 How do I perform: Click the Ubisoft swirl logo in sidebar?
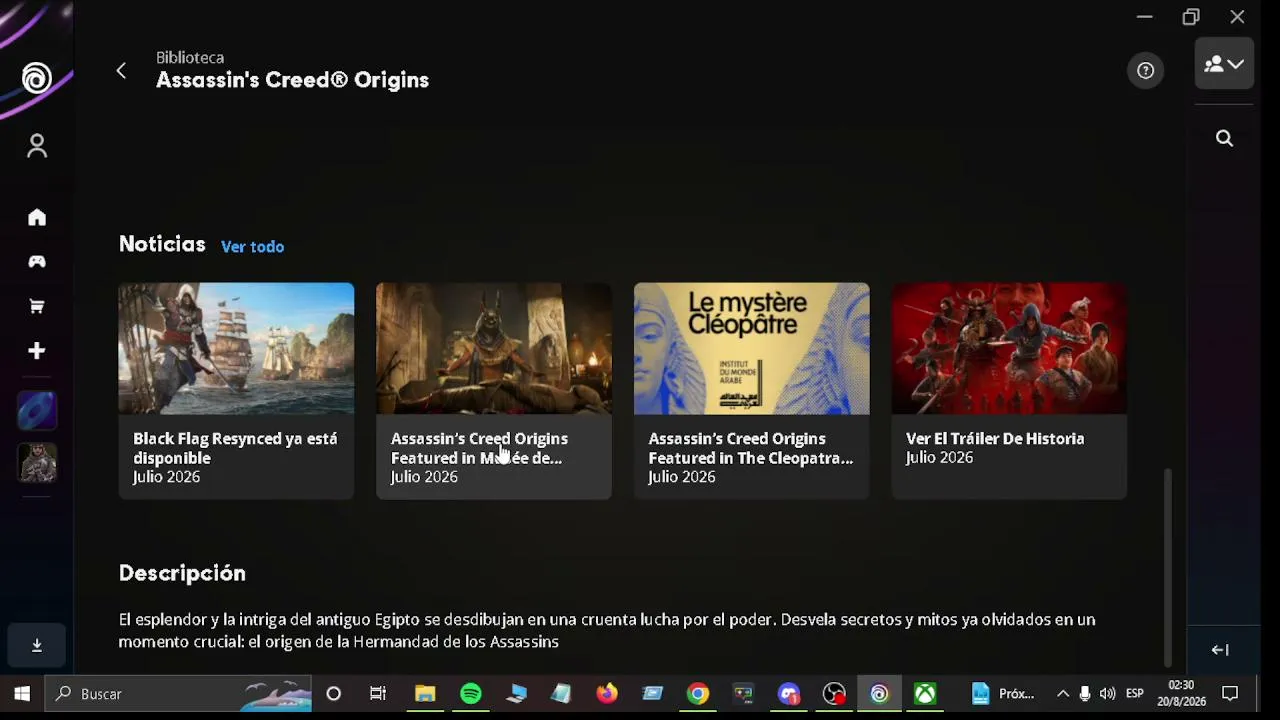pos(37,78)
